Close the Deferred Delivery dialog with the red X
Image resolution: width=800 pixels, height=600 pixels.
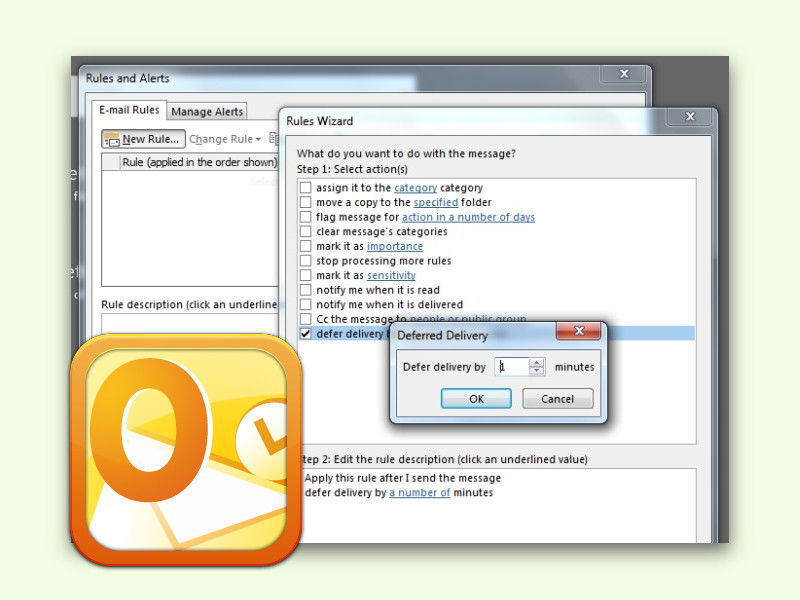(x=579, y=331)
